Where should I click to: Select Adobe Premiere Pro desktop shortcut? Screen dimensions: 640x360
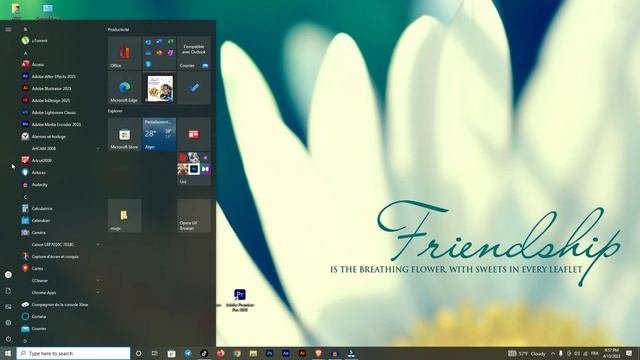pos(240,300)
